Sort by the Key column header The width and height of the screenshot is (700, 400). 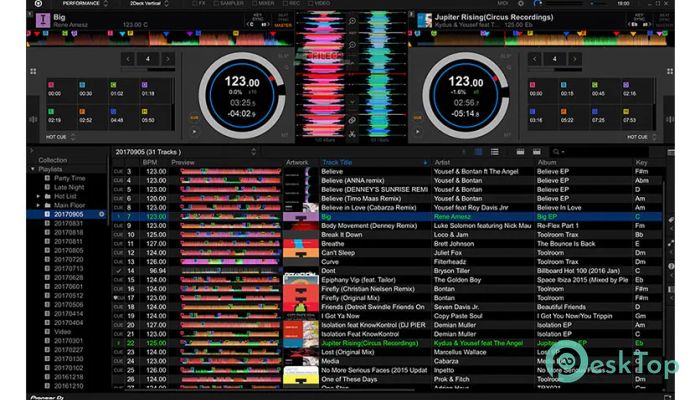coord(642,162)
